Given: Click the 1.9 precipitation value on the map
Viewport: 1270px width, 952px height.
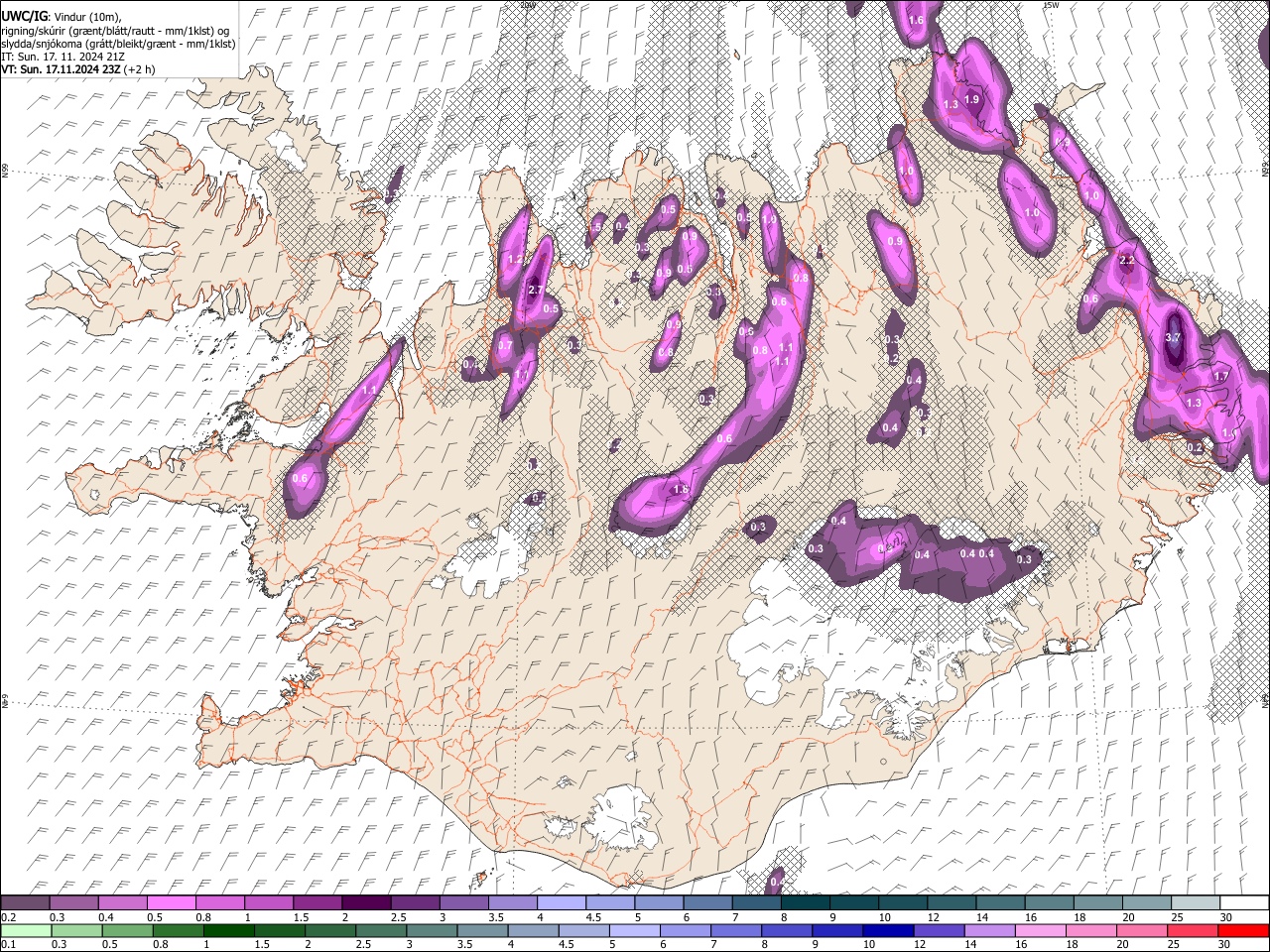Looking at the screenshot, I should coord(972,99).
